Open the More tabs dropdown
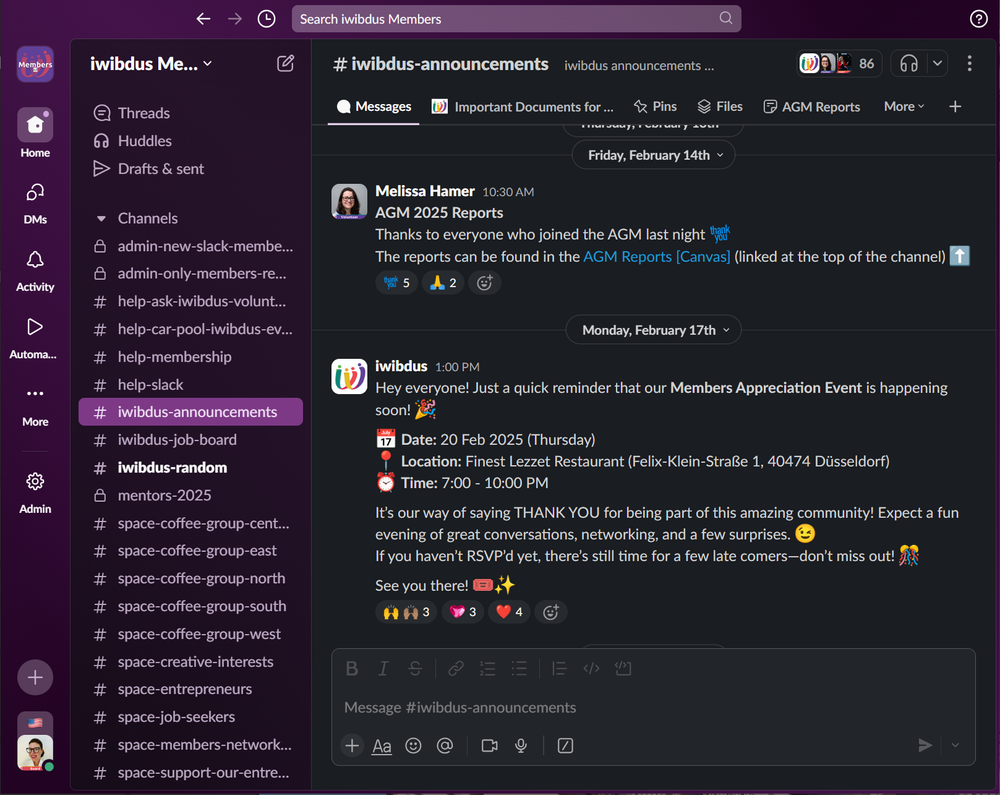 (904, 106)
